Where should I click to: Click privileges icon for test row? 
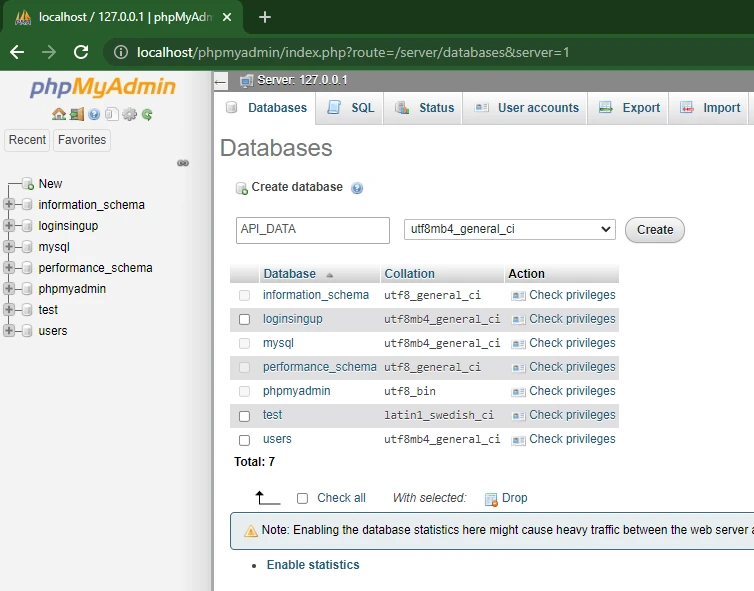(x=518, y=416)
